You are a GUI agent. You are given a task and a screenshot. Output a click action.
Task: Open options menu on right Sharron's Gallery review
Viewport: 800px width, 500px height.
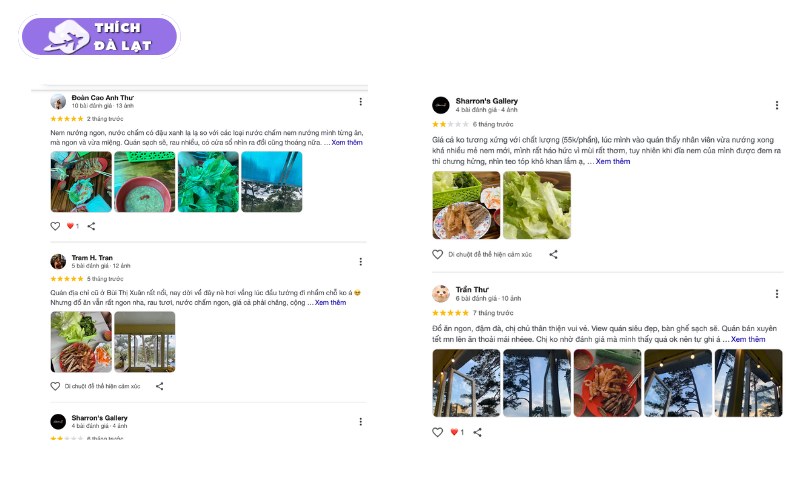point(776,105)
